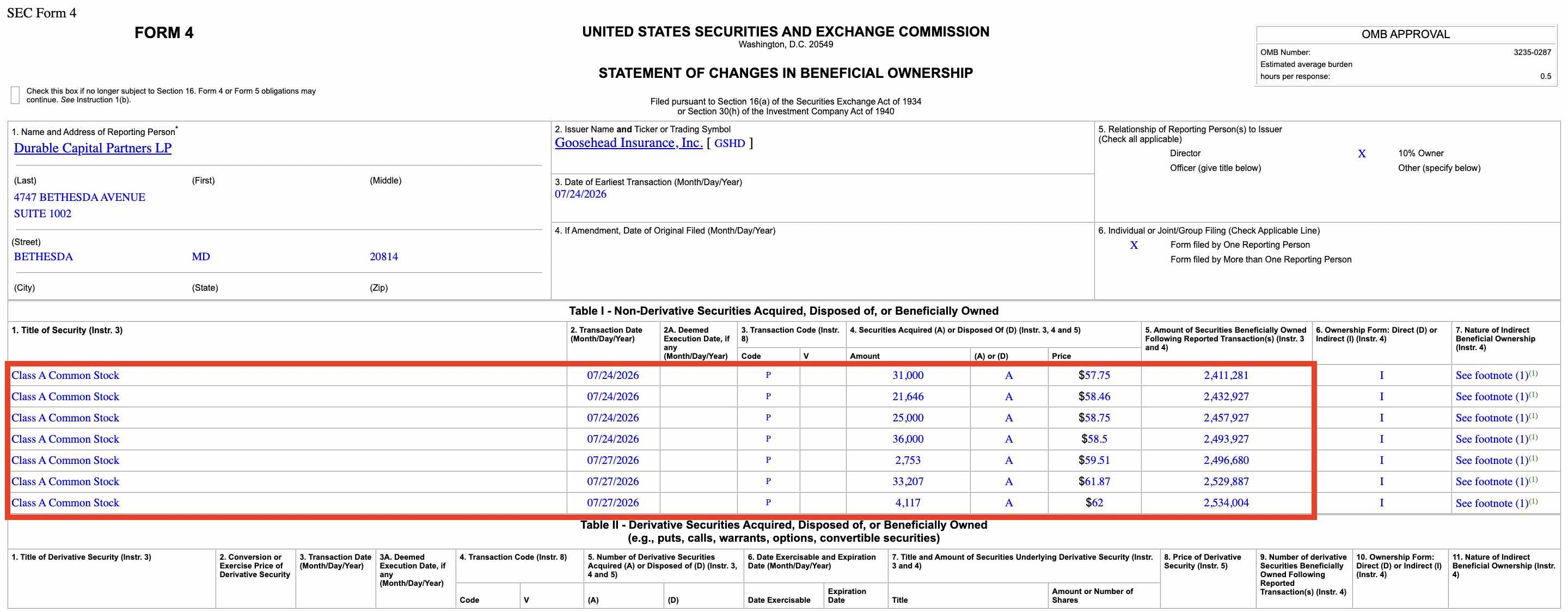Check the no longer subject to Section 16 box
The width and height of the screenshot is (1568, 612).
click(x=15, y=95)
